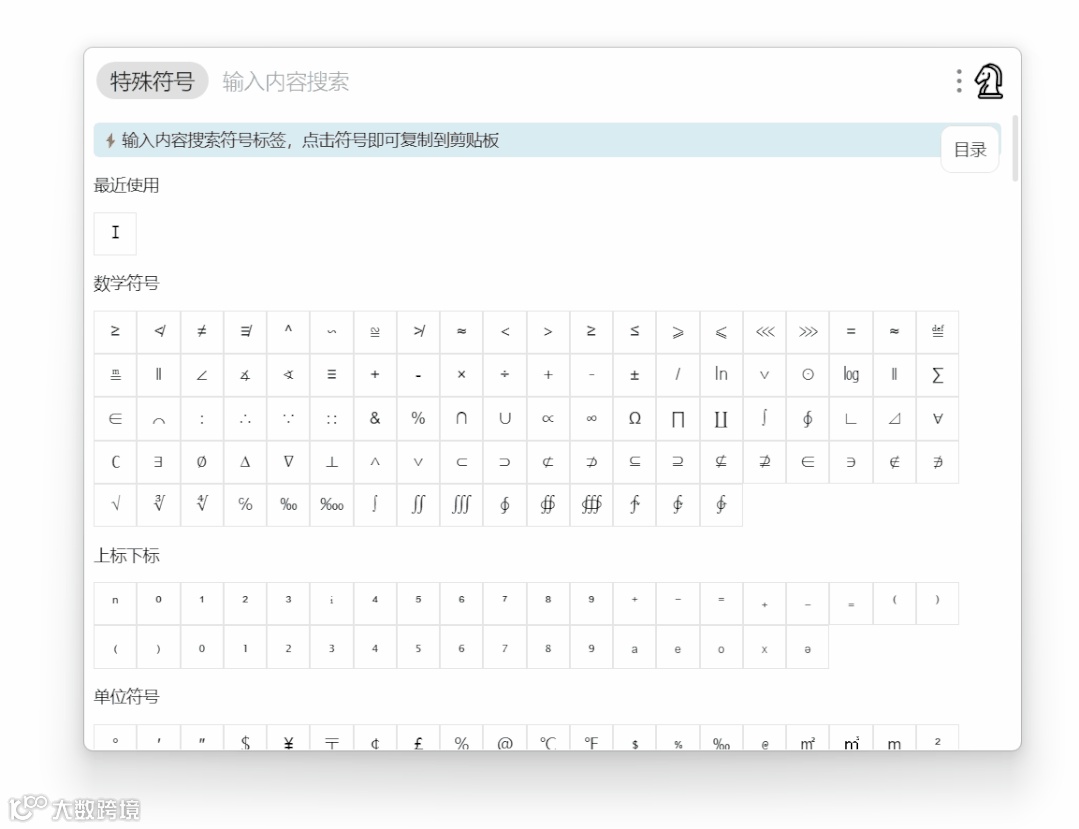Image resolution: width=1079 pixels, height=829 pixels.
Task: Open the 目录 table of contents
Action: pyautogui.click(x=970, y=149)
